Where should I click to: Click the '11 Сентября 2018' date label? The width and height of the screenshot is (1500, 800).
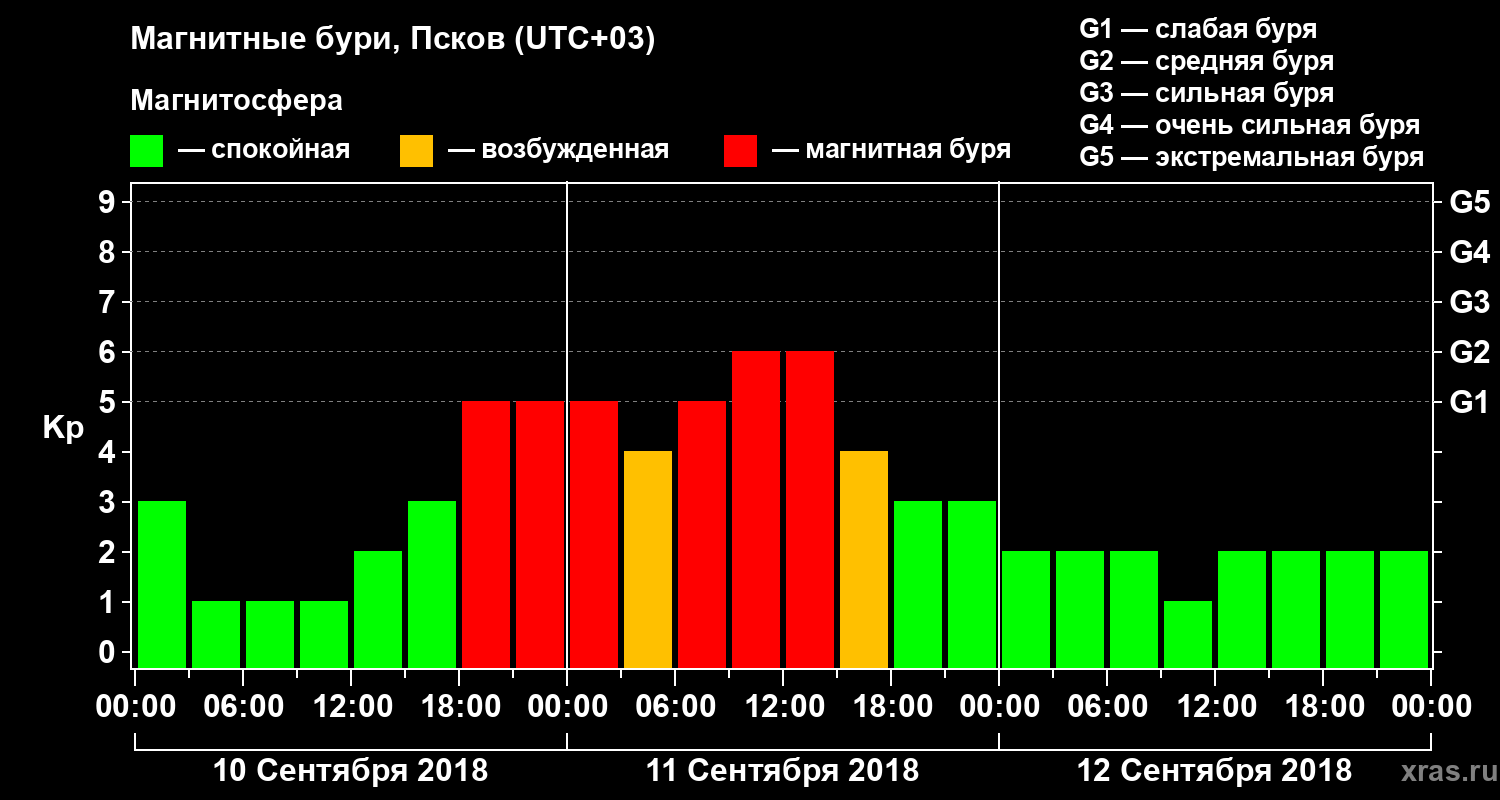tap(782, 771)
